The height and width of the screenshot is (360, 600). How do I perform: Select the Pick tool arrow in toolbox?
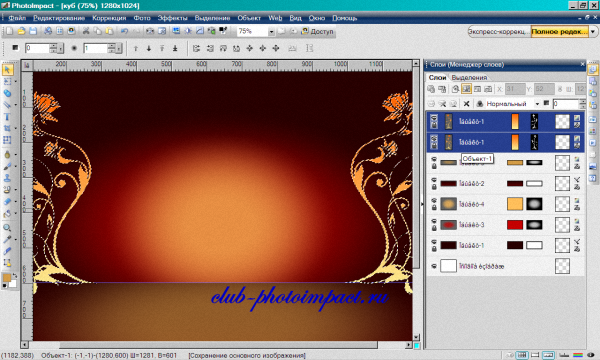point(7,70)
